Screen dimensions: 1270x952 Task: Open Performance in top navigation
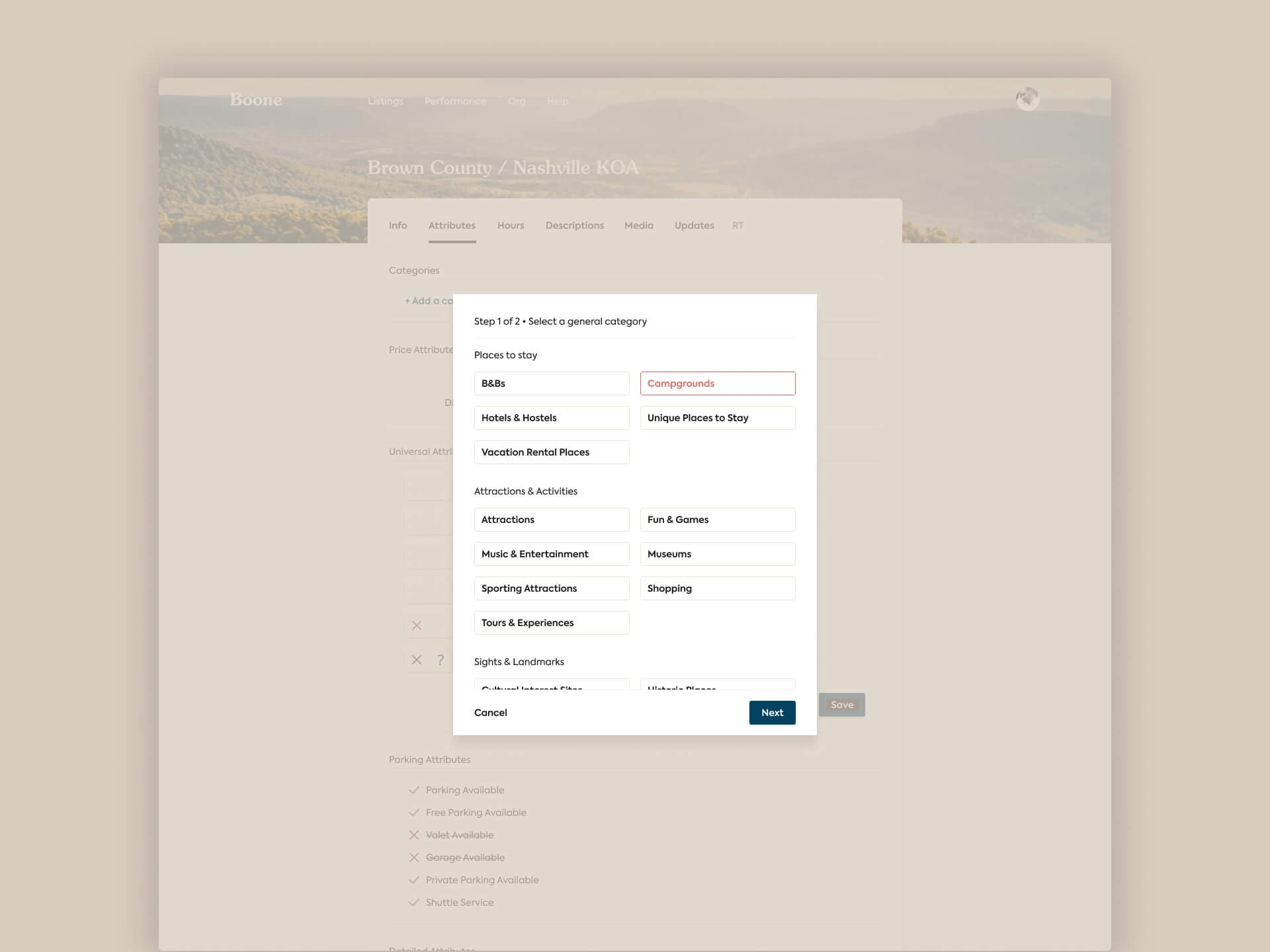455,101
